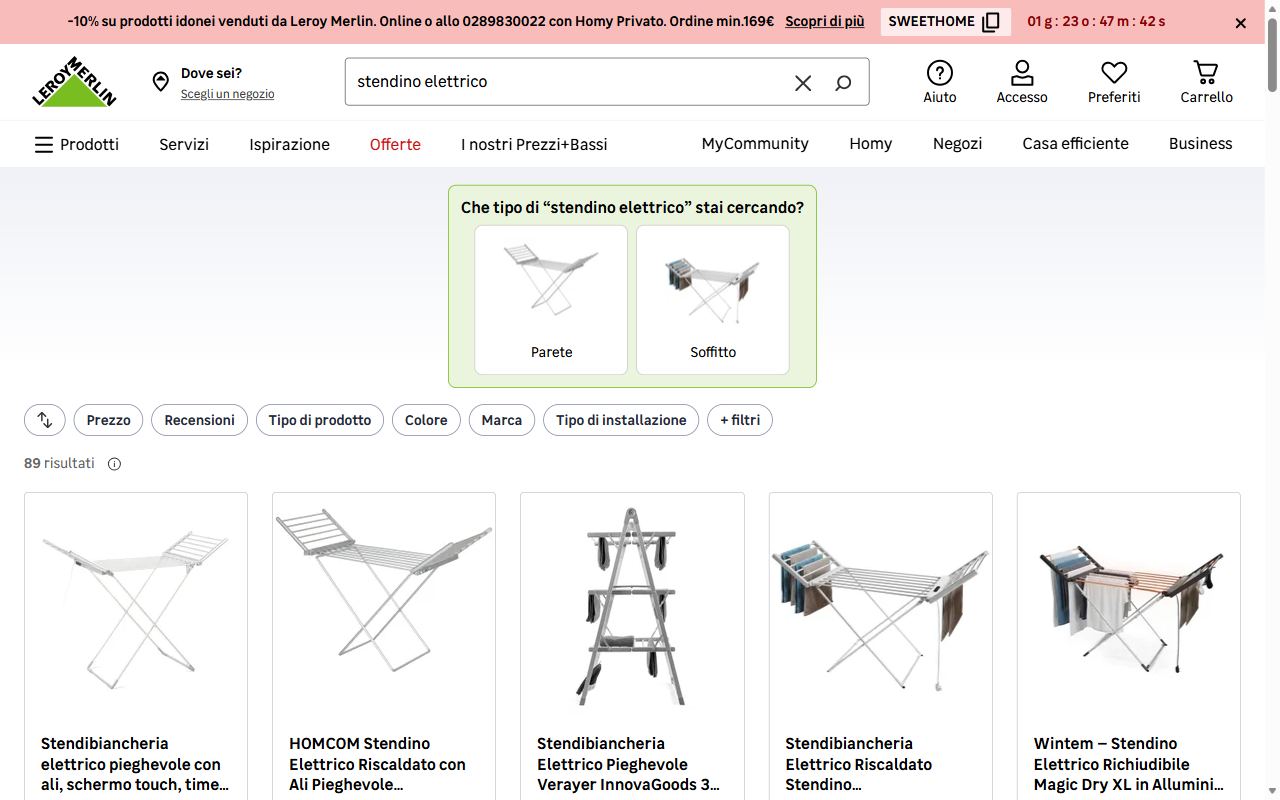1280x800 pixels.
Task: Click the location pin icon
Action: [x=161, y=82]
